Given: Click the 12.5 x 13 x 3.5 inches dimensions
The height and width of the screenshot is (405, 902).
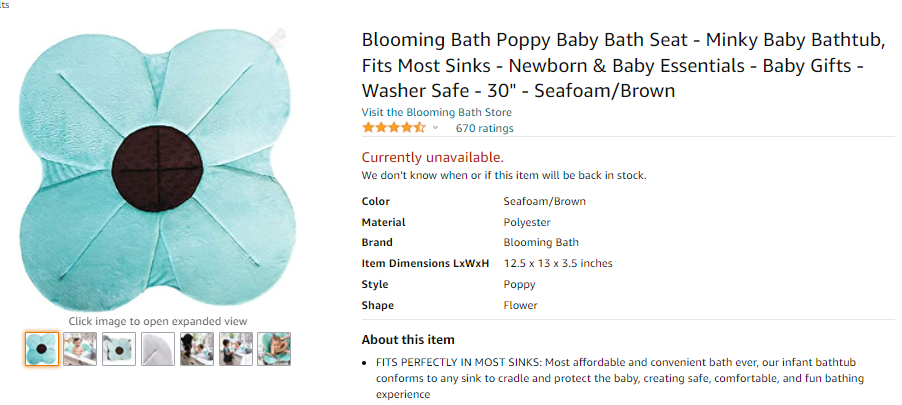Looking at the screenshot, I should [557, 263].
